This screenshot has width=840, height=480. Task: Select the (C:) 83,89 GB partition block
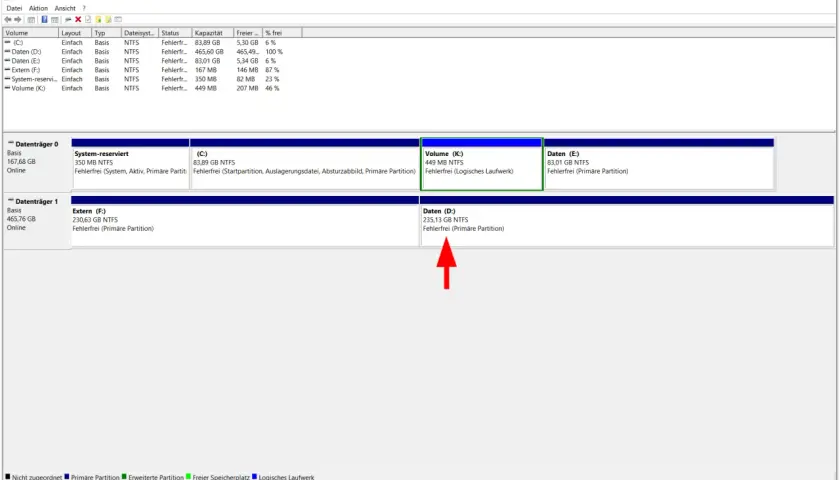point(305,164)
